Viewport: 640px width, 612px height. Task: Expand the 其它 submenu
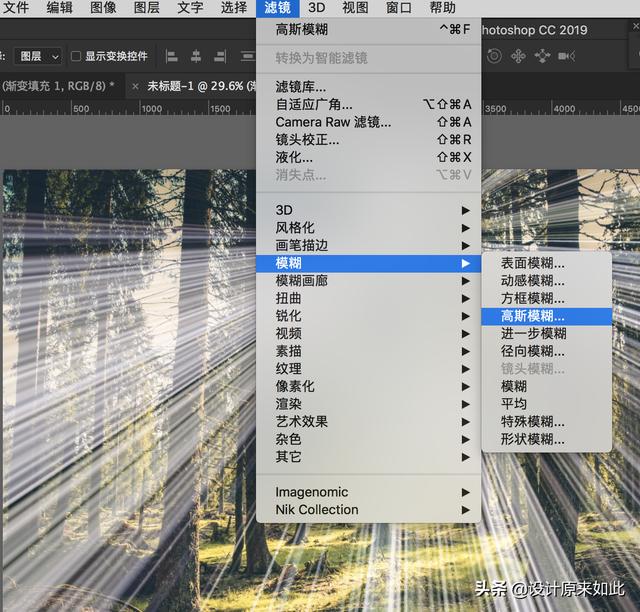[369, 457]
